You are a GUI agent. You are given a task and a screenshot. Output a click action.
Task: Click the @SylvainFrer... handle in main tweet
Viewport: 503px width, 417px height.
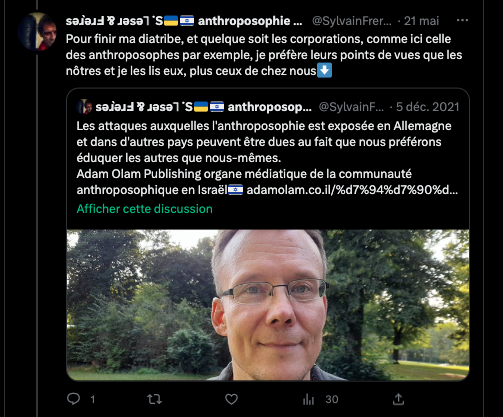352,21
